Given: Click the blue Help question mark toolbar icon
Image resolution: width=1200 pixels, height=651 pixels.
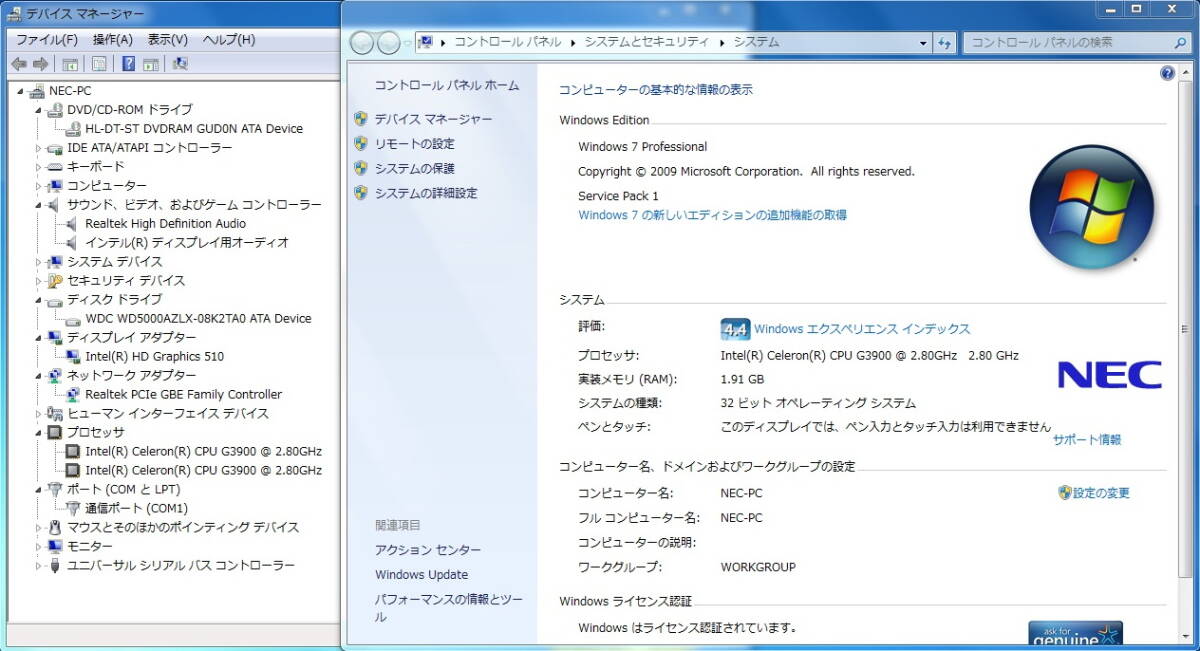Looking at the screenshot, I should (x=128, y=64).
